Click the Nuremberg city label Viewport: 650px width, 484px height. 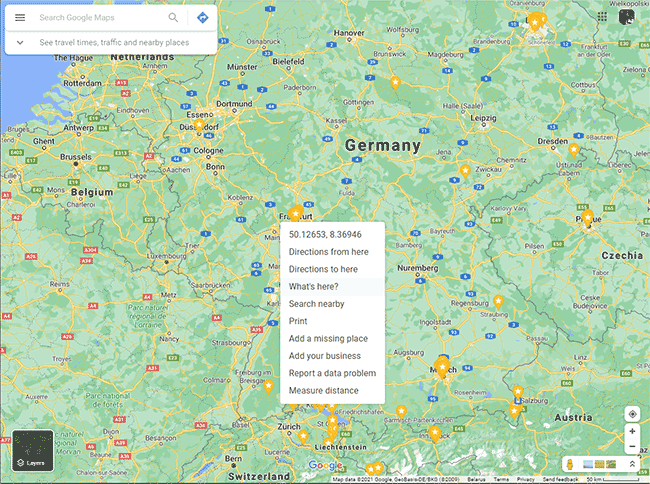[418, 268]
